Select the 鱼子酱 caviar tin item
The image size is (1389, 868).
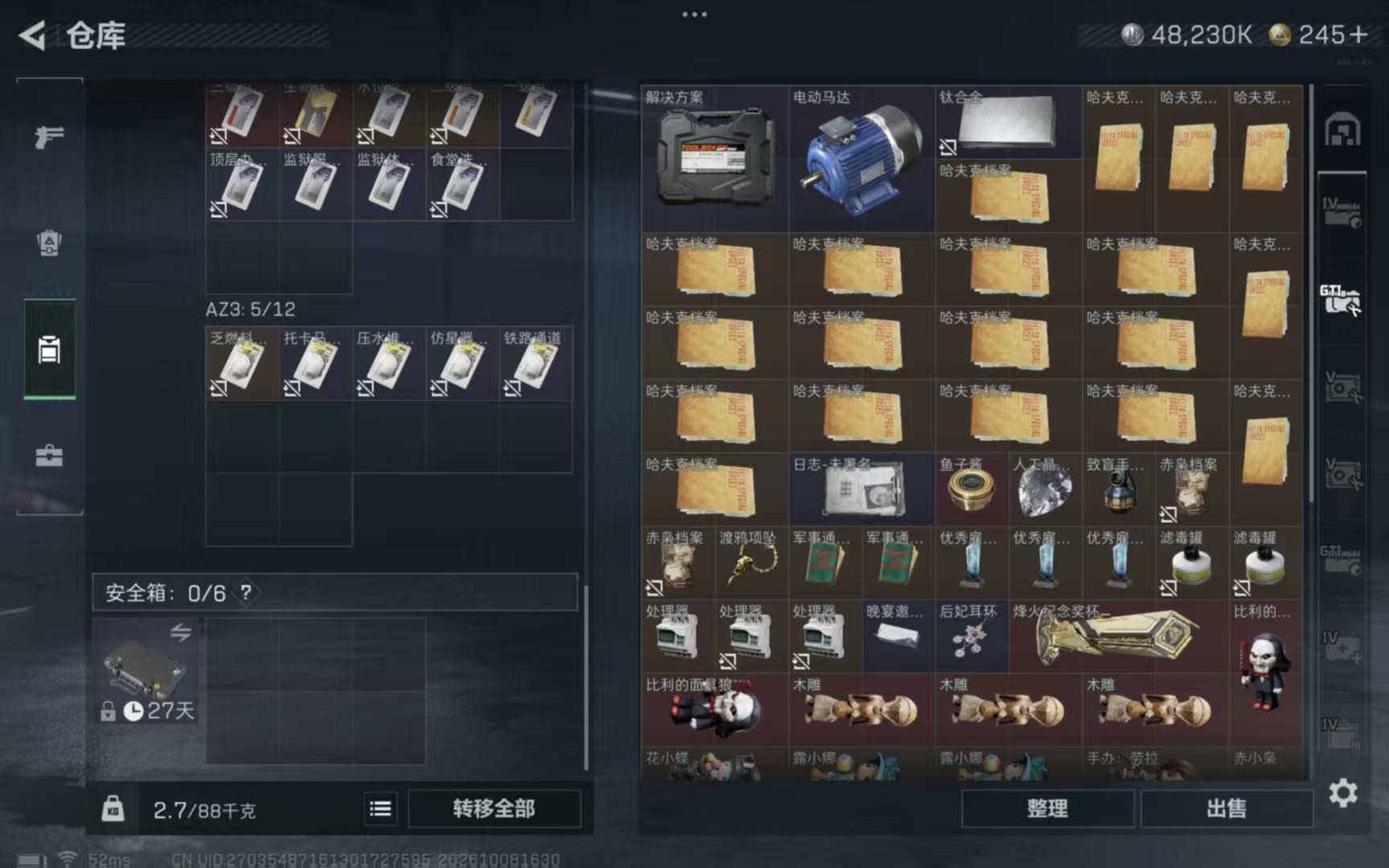(972, 489)
